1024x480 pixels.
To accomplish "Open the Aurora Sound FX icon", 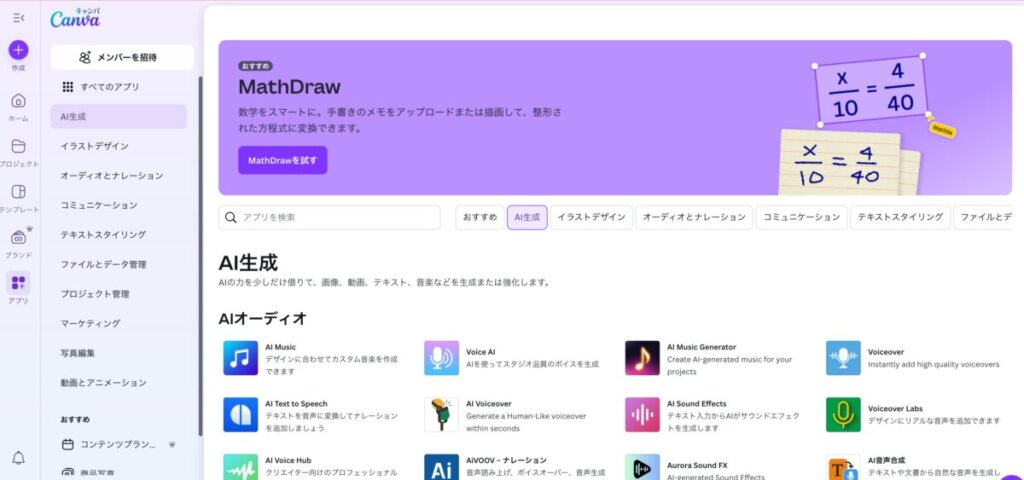I will tap(642, 468).
